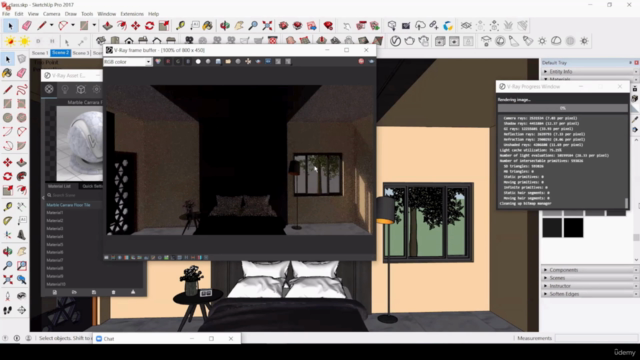Image resolution: width=640 pixels, height=360 pixels.
Task: Select the Freehand tool in left toolbar
Action: point(22,89)
